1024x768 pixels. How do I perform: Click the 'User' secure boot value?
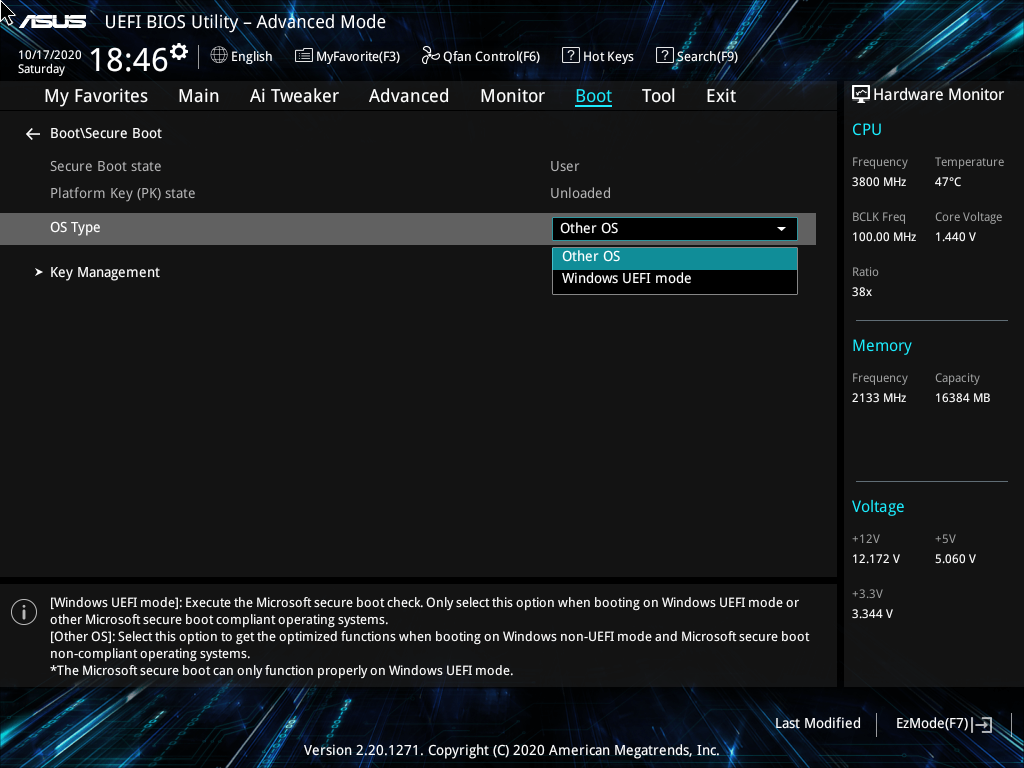pyautogui.click(x=564, y=167)
